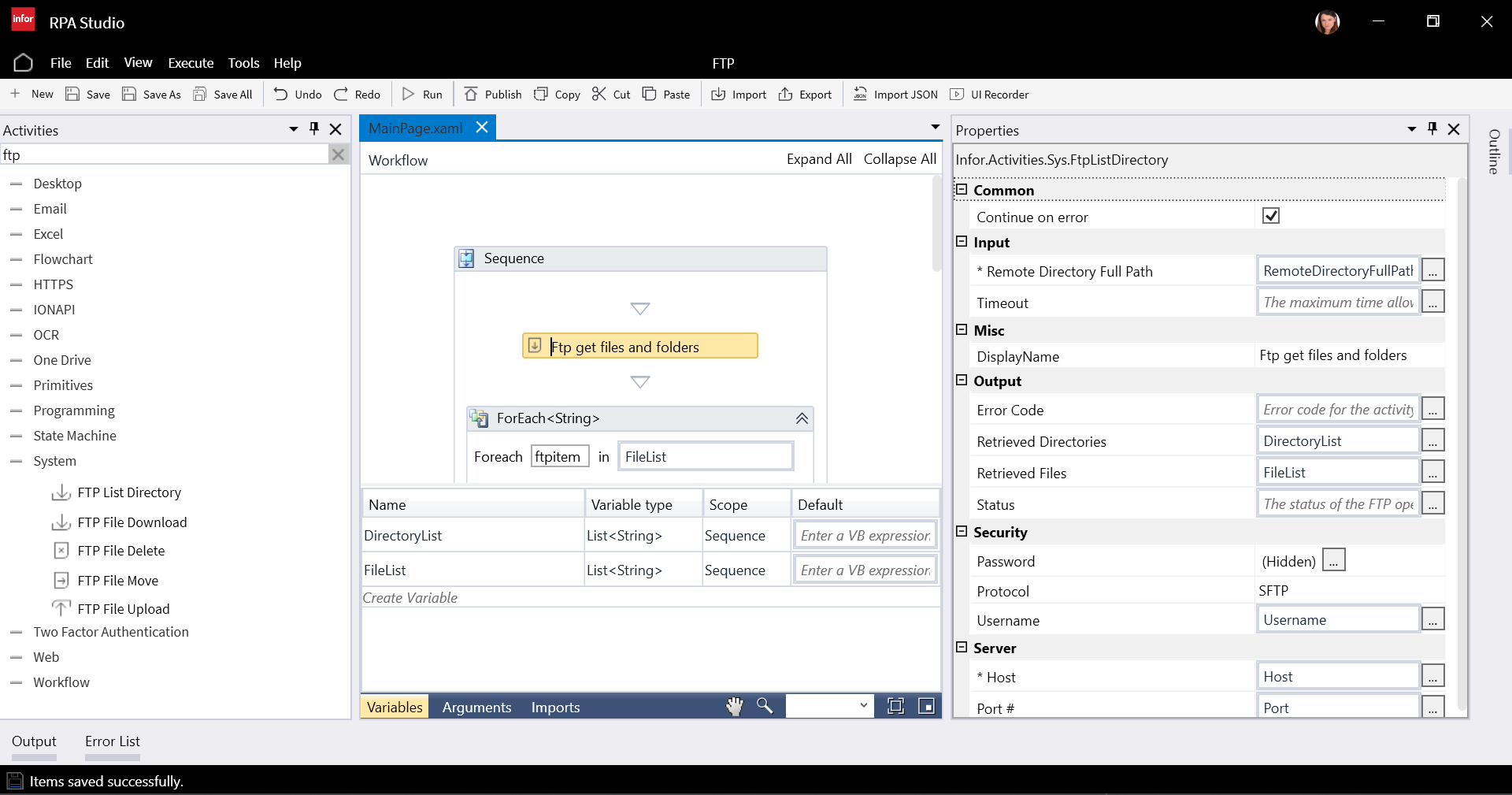Screen dimensions: 1512x795
Task: Click Collapse All in the workflow
Action: [899, 159]
